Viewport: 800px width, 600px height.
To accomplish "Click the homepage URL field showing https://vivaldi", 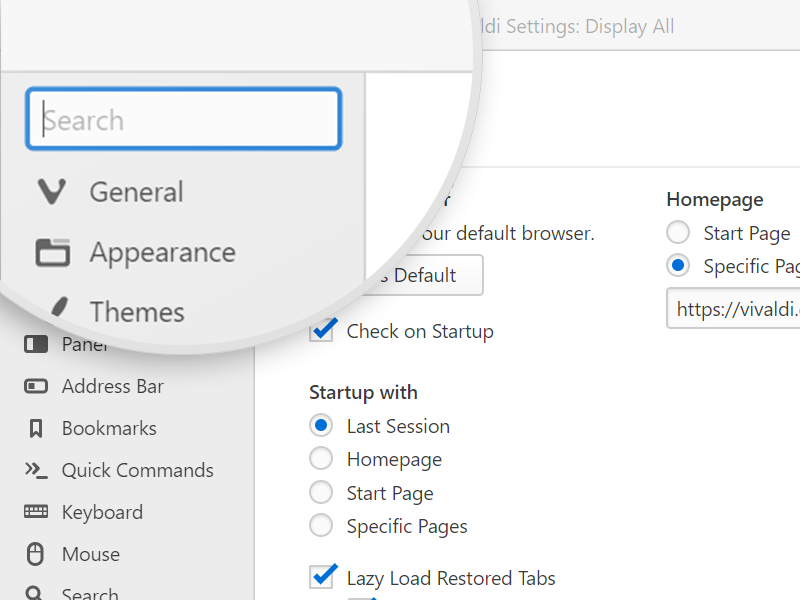I will point(733,309).
